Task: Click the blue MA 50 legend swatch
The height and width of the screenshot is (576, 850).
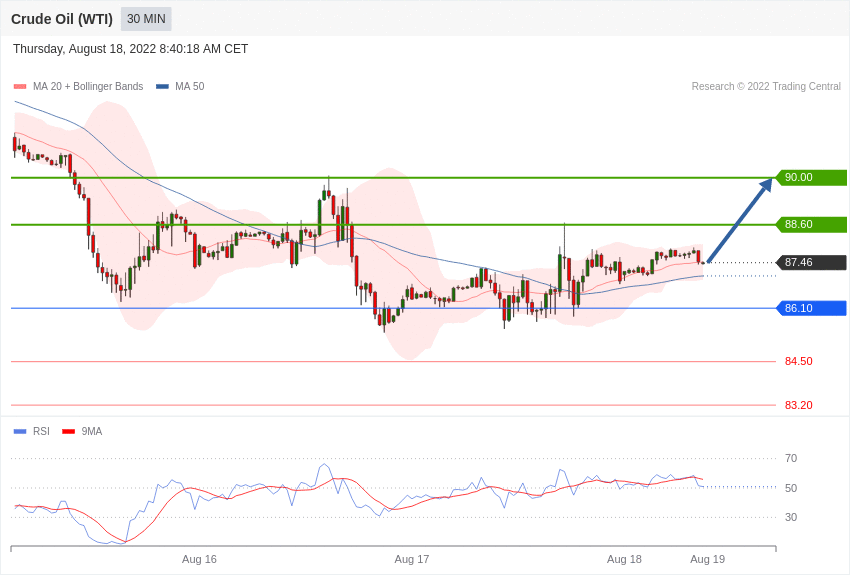Action: 162,87
